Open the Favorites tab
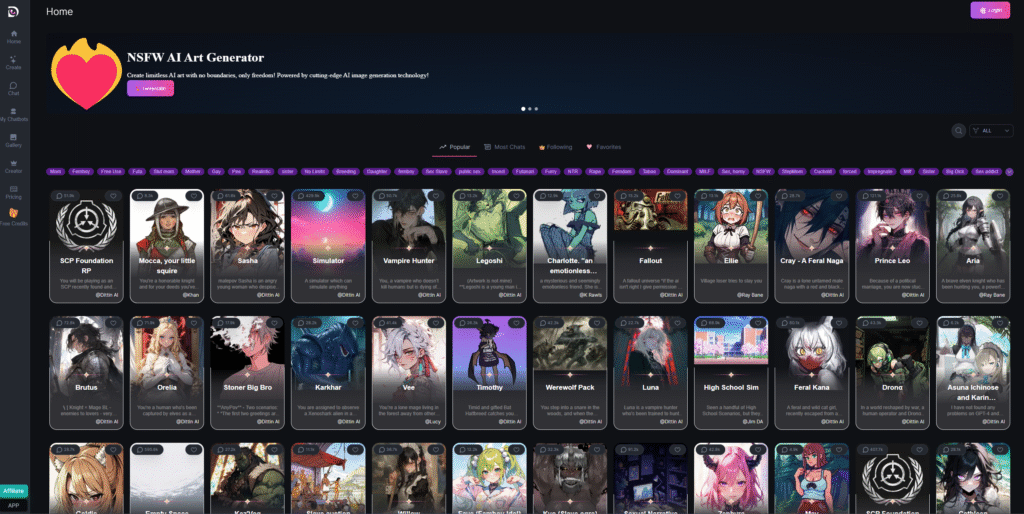The width and height of the screenshot is (1024, 514). 603,147
